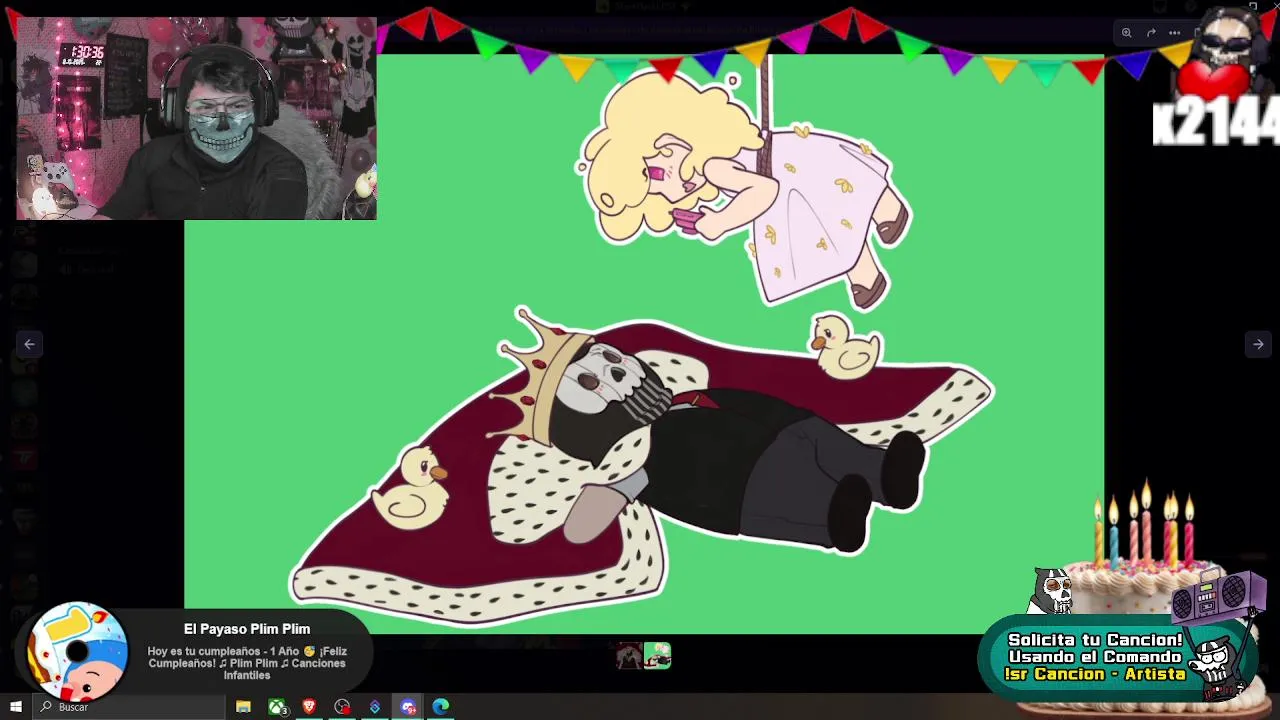Click the Buscar search box in taskbar
1280x720 pixels.
128,707
